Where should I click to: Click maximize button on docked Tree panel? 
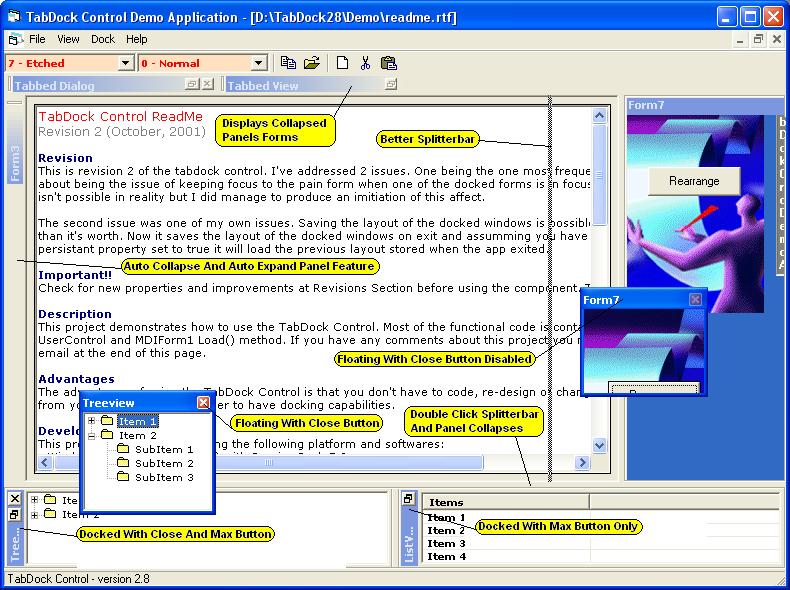(x=14, y=514)
